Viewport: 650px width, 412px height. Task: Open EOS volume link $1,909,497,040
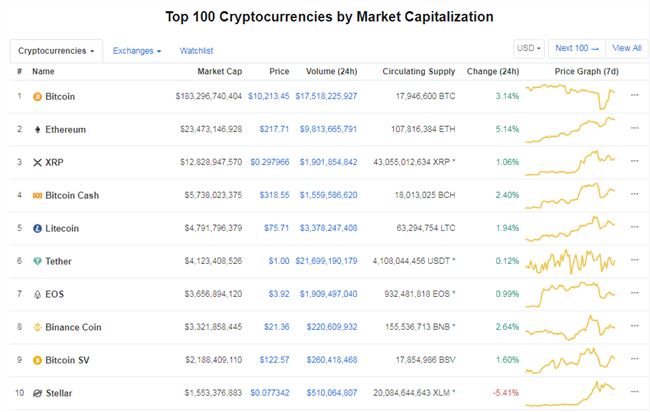point(328,294)
